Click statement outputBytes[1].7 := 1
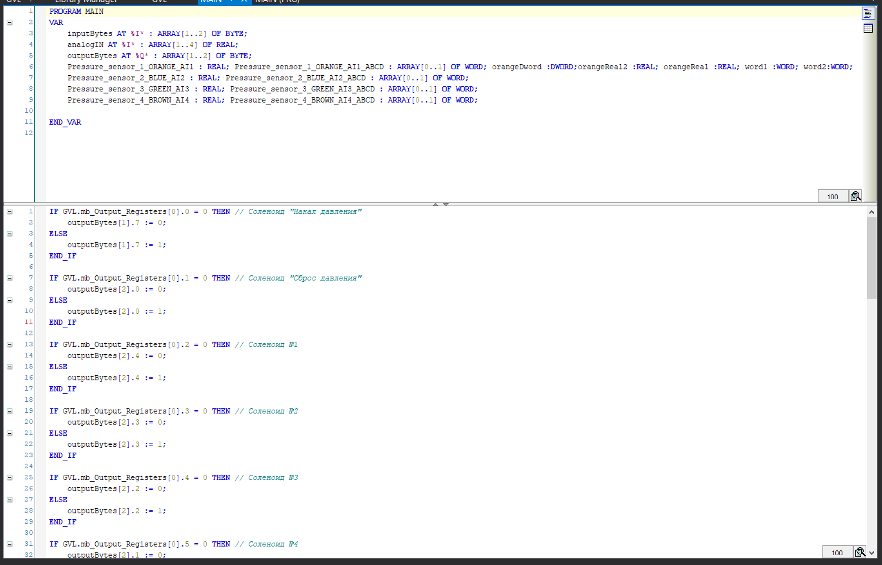Viewport: 882px width, 565px height. click(117, 245)
